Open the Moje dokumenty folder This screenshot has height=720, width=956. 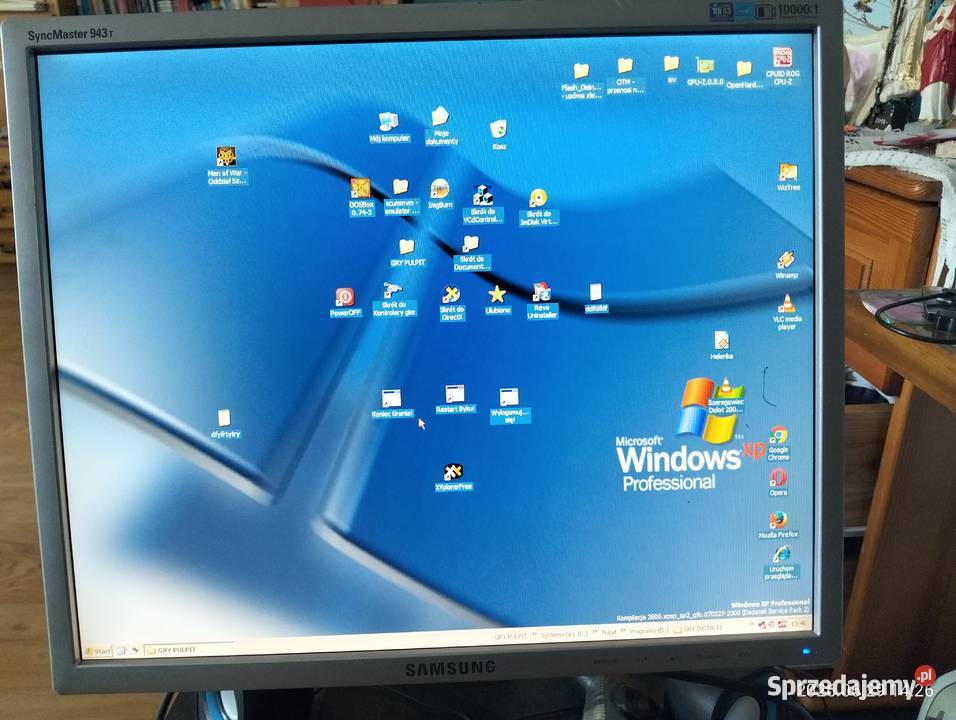point(441,126)
